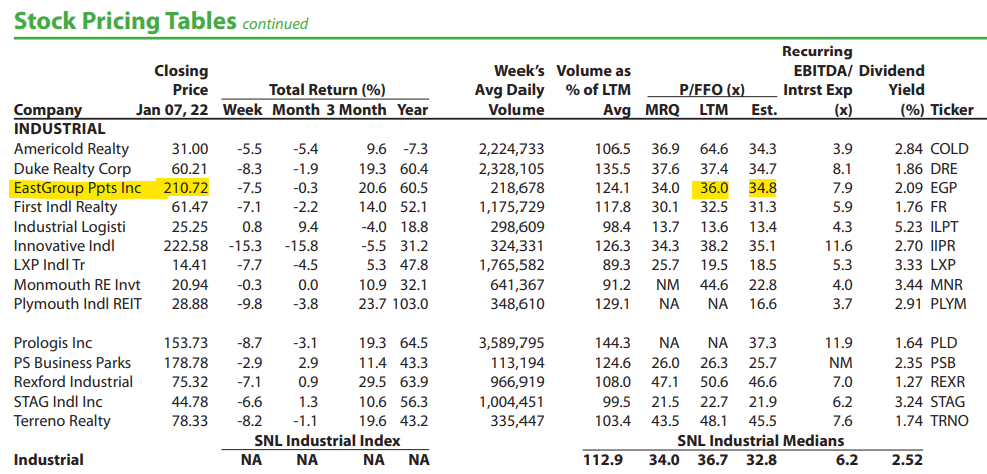Select Americold LTM P/FFO value 64.6
The width and height of the screenshot is (987, 474).
[714, 149]
